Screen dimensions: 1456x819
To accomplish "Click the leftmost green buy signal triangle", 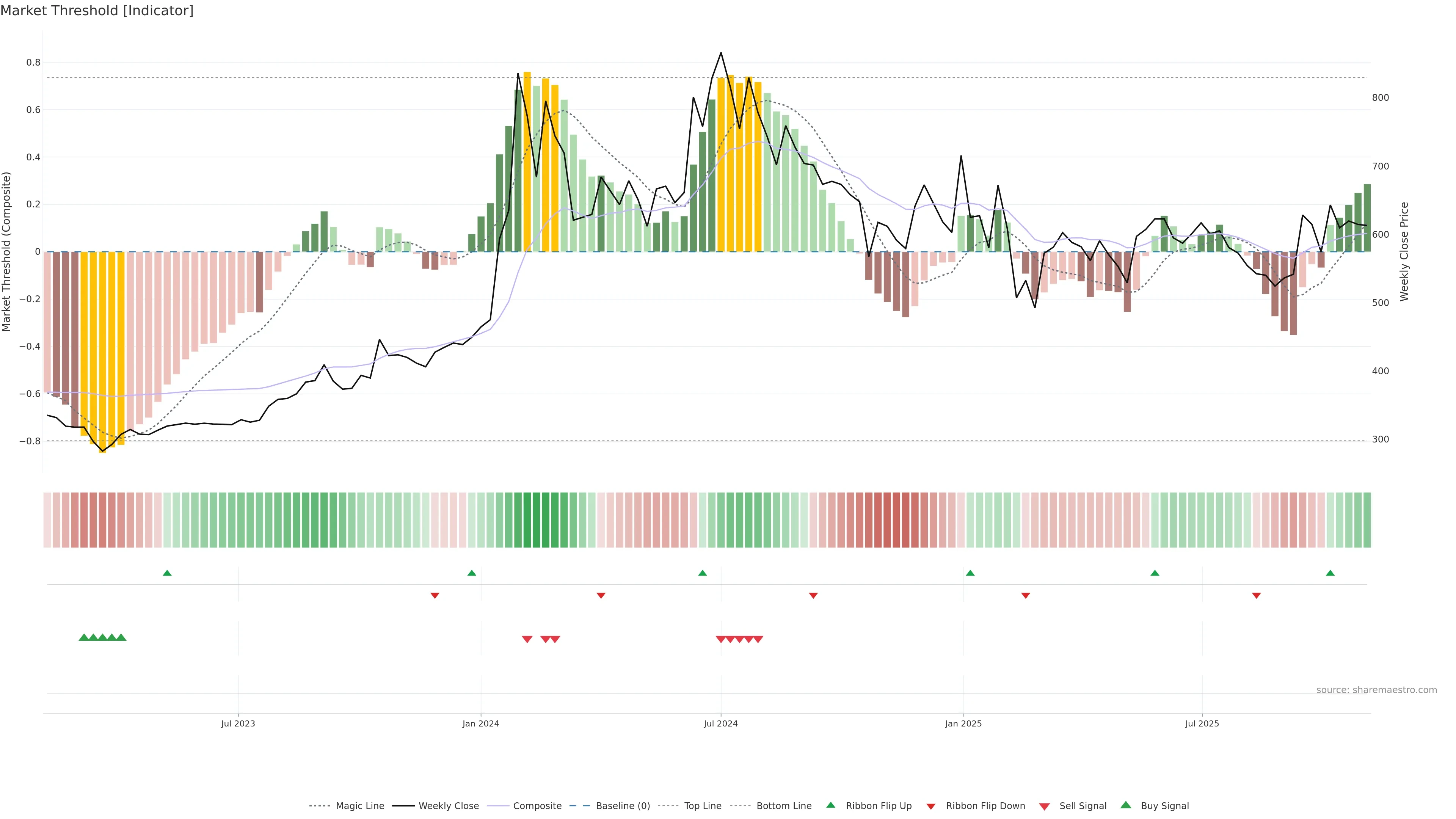I will (84, 637).
